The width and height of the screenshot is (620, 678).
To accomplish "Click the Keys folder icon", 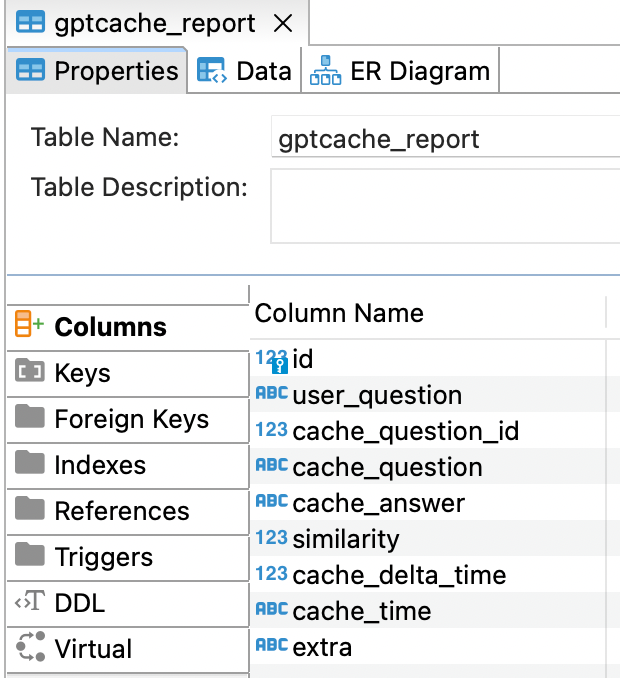I will [30, 370].
